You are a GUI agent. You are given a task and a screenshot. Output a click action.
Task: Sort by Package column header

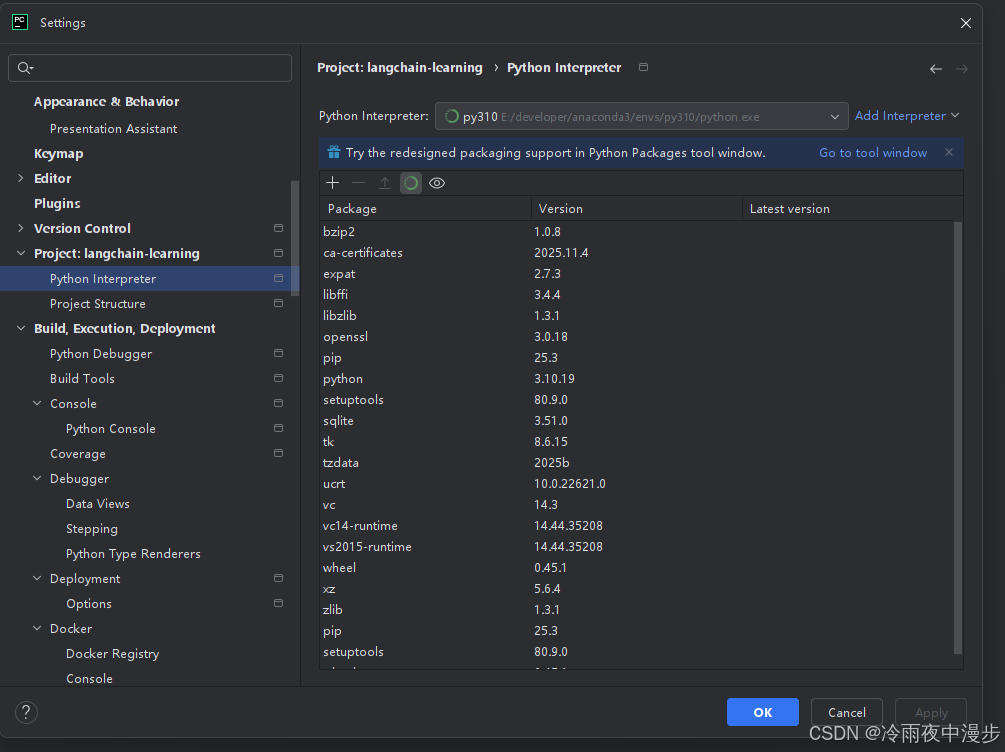(426, 209)
